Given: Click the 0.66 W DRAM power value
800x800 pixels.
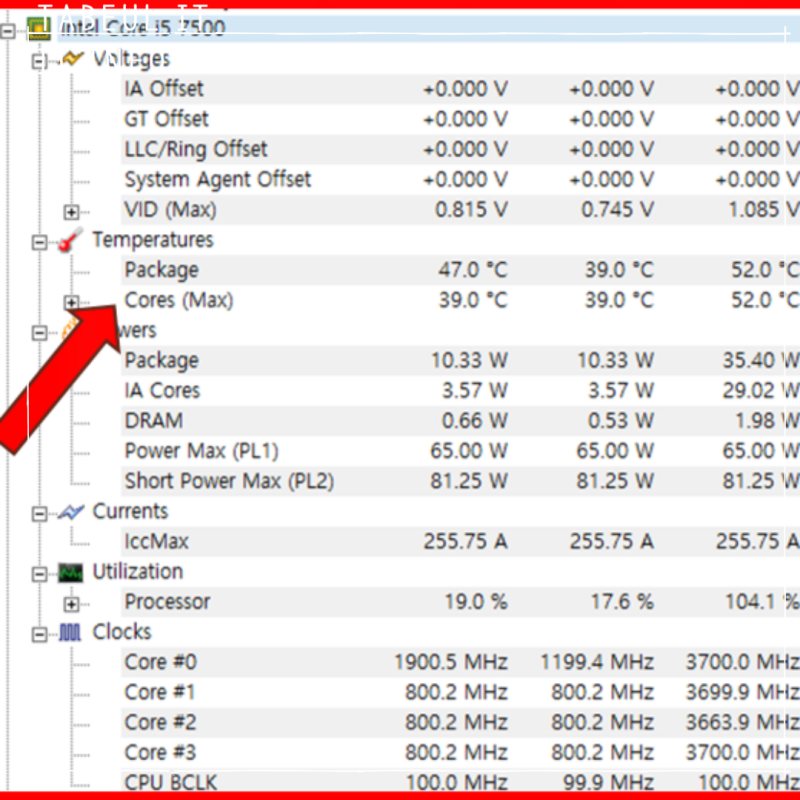Looking at the screenshot, I should 474,420.
